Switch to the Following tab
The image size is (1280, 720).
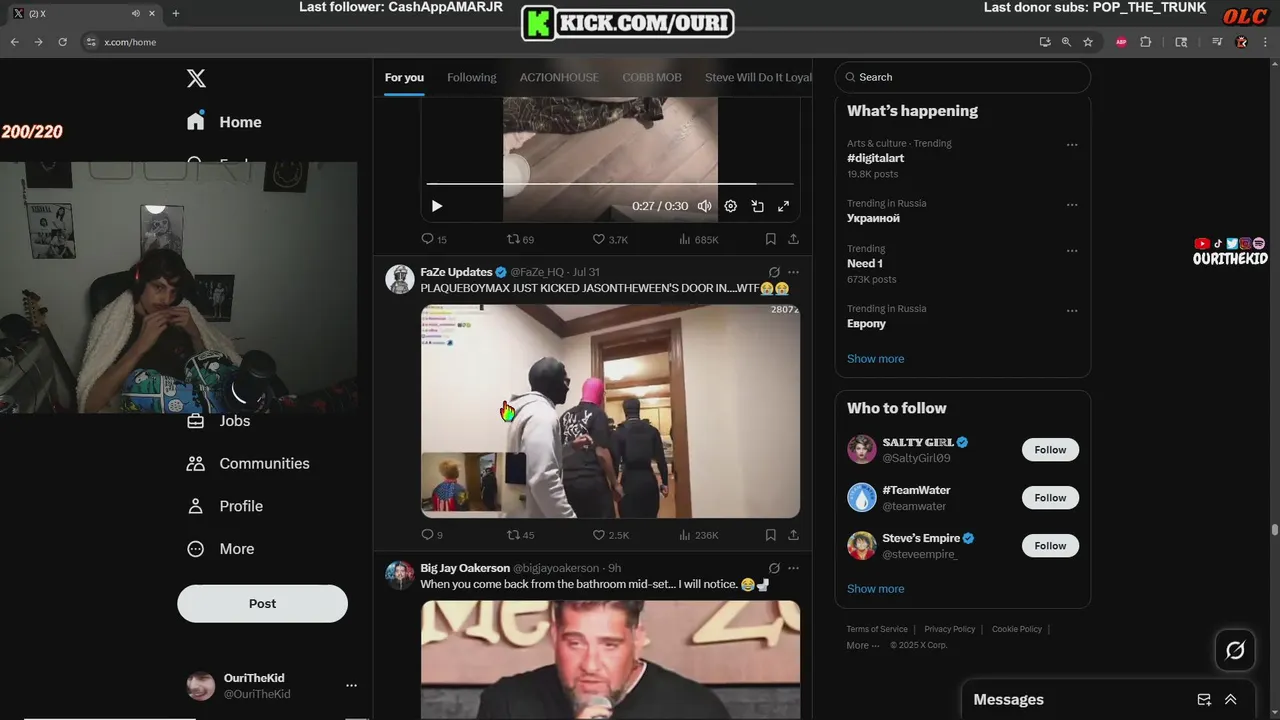[472, 77]
